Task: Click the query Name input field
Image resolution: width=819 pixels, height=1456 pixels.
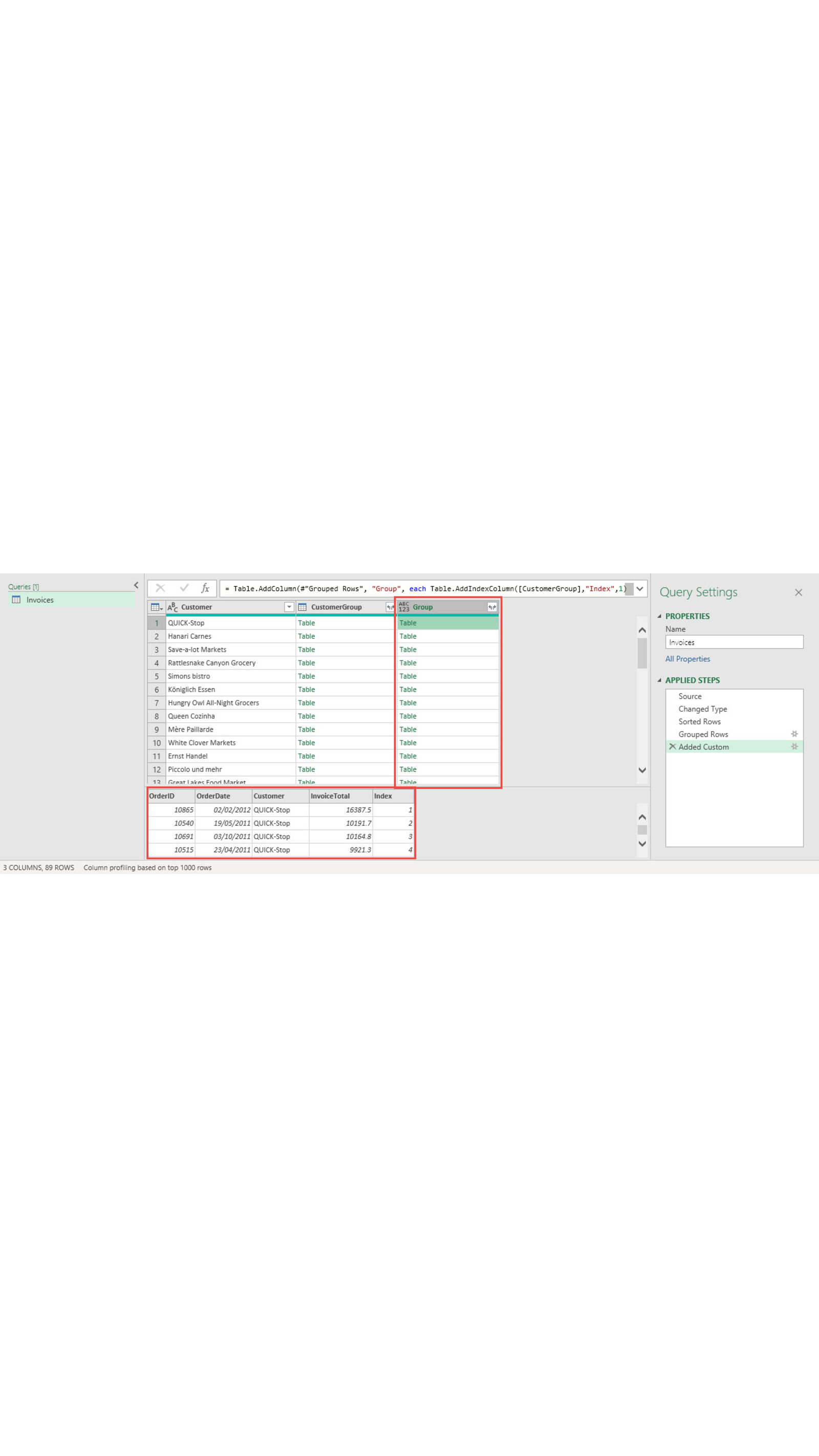Action: click(734, 642)
